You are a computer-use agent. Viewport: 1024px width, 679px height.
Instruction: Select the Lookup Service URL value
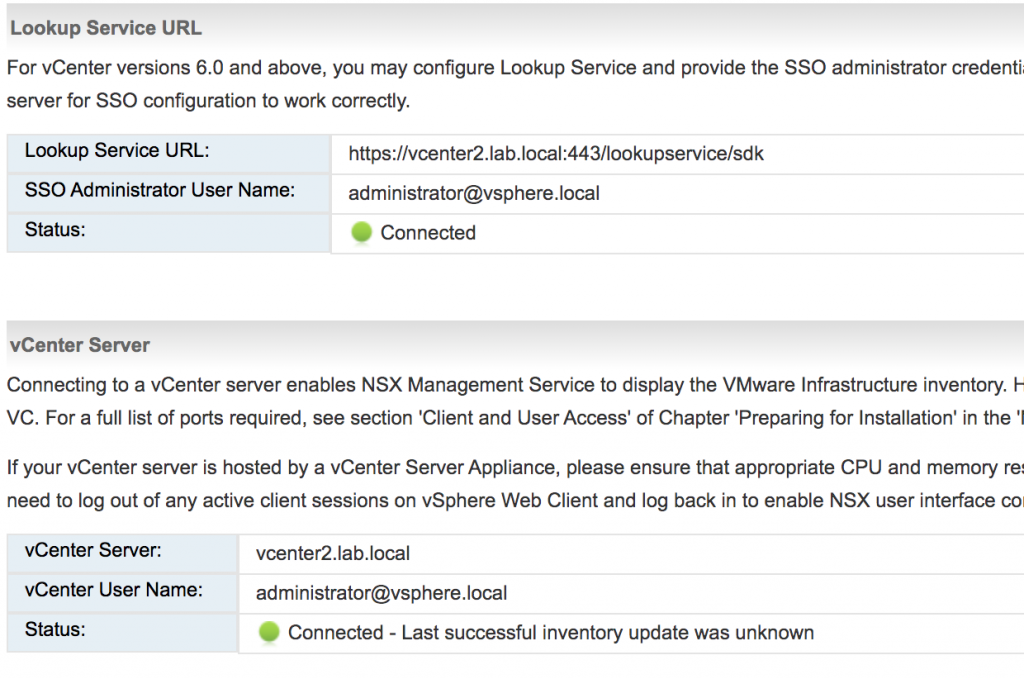click(556, 153)
